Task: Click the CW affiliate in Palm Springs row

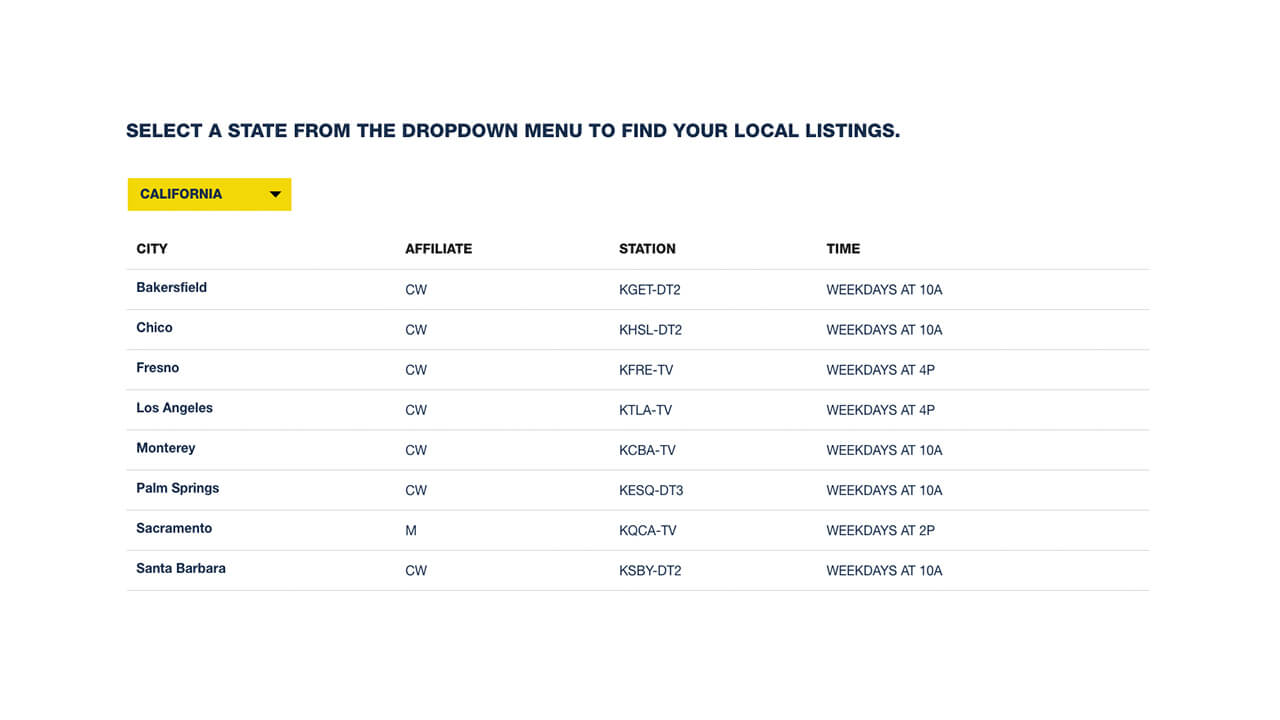Action: [416, 490]
